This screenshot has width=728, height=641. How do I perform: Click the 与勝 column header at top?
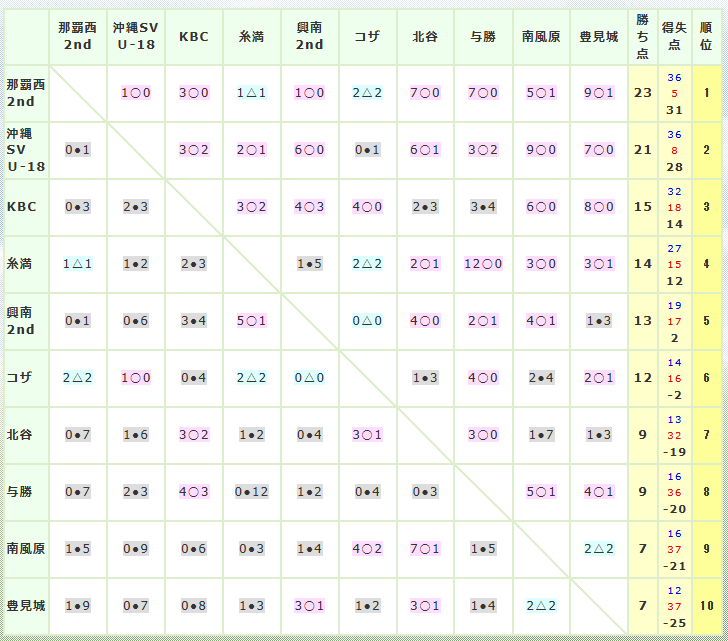[483, 36]
